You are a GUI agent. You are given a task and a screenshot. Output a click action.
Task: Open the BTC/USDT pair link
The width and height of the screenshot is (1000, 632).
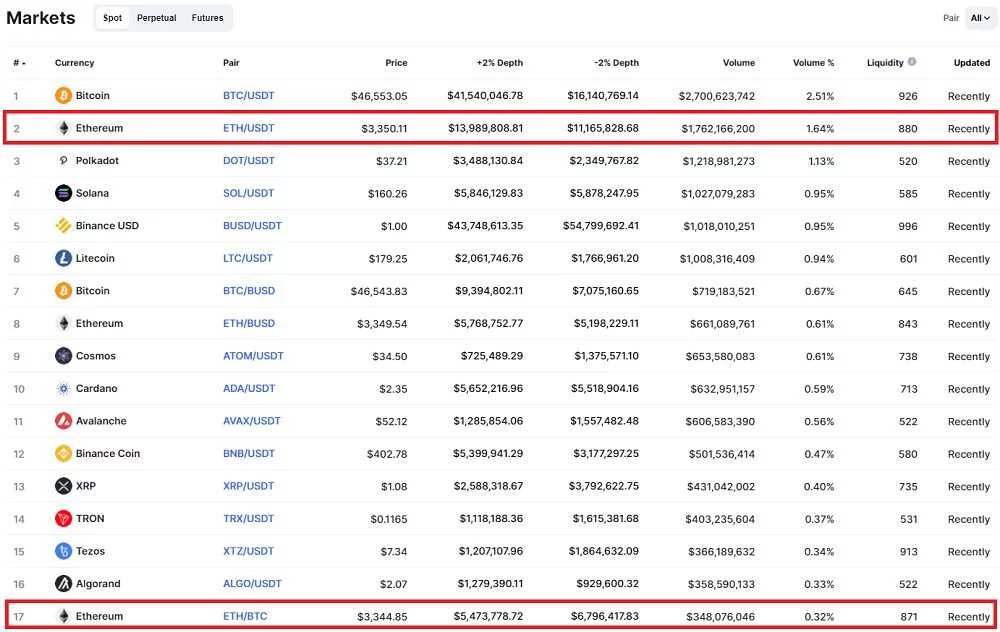tap(248, 96)
